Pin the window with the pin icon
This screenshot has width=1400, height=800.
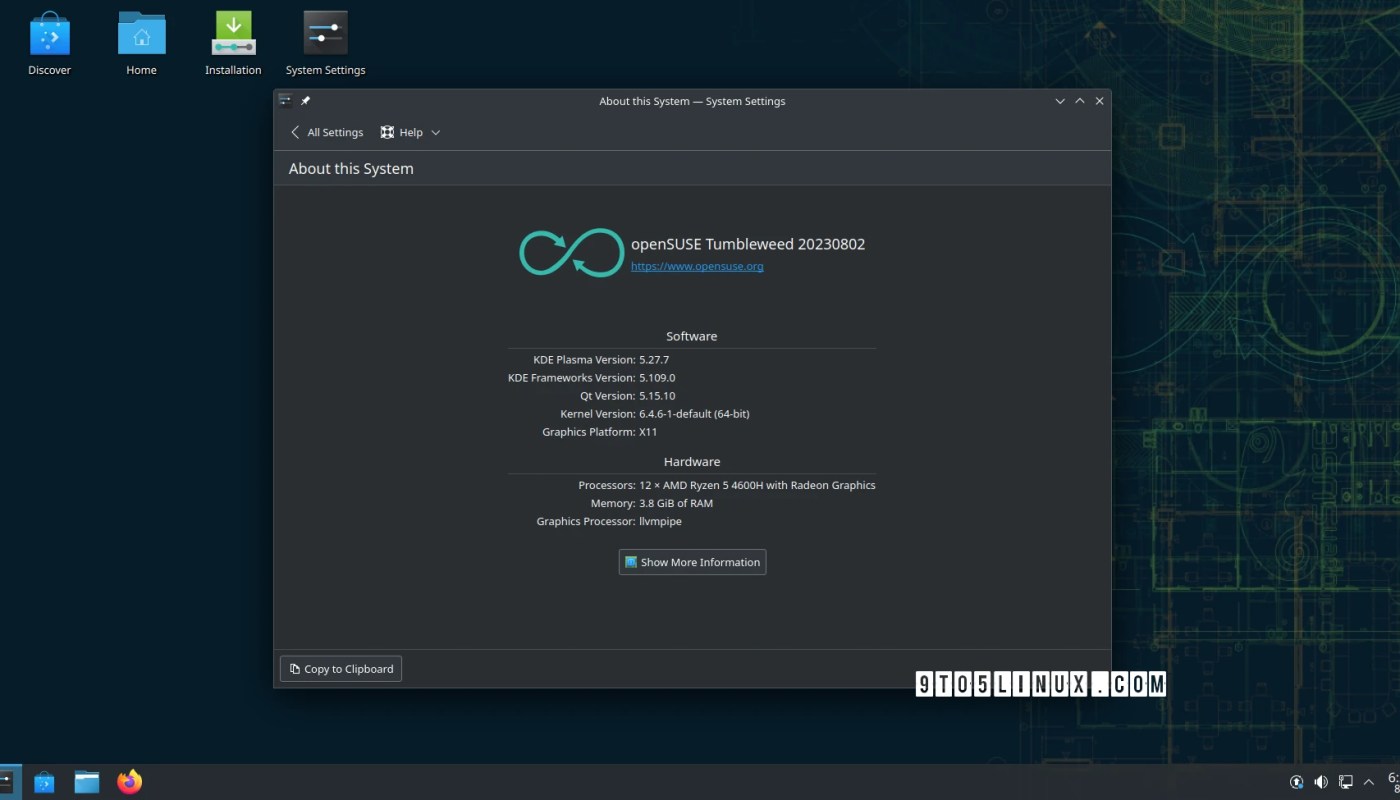(305, 101)
